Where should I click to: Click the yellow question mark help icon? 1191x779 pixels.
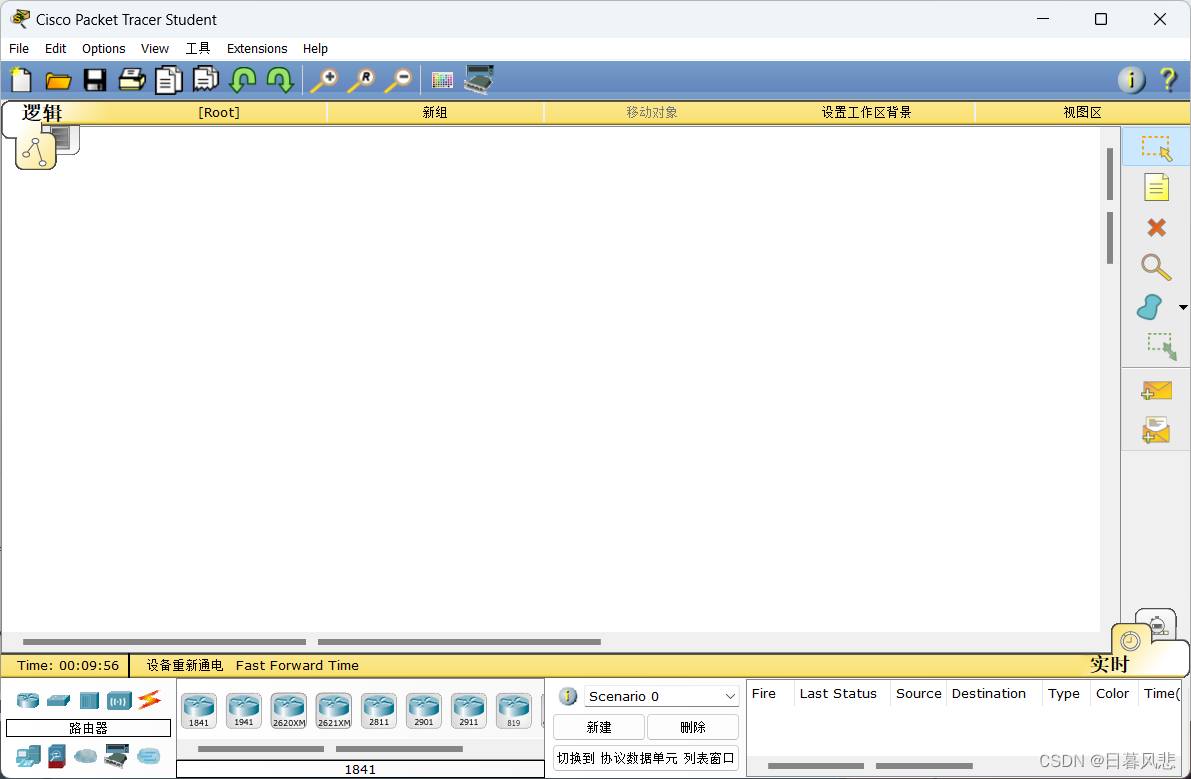[x=1168, y=80]
